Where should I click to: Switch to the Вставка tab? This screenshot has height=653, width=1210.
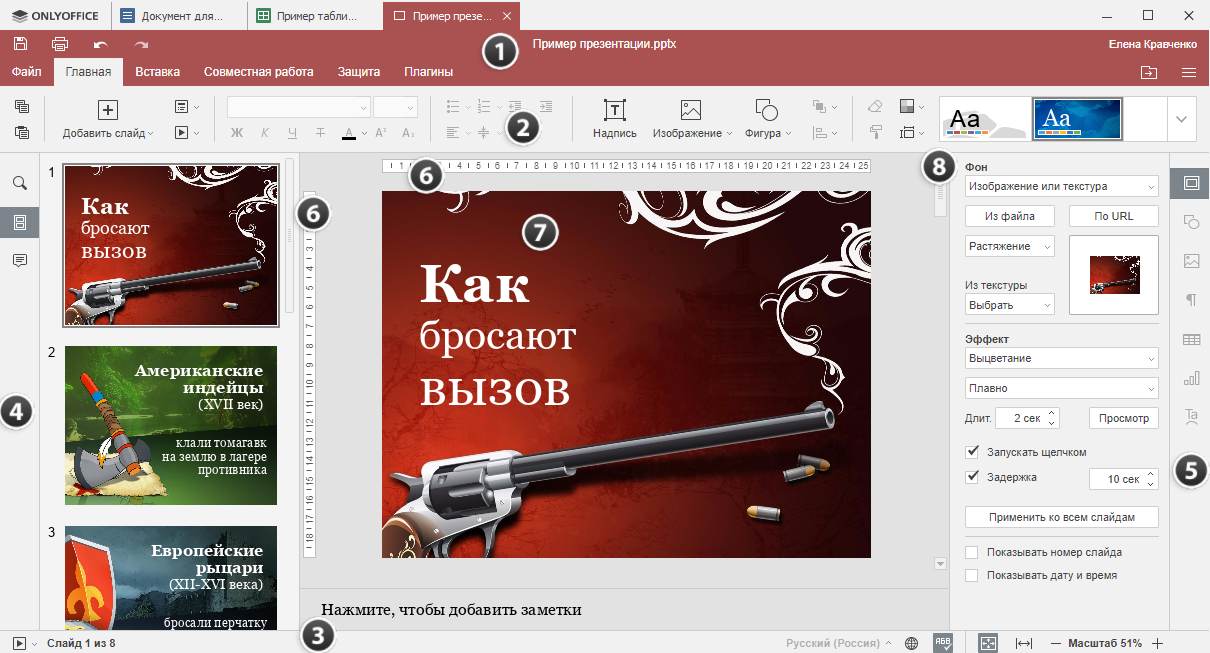157,72
